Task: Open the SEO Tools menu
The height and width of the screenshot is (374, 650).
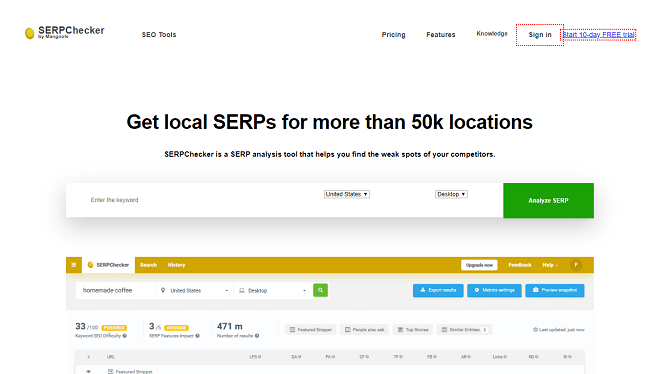Action: pyautogui.click(x=159, y=35)
